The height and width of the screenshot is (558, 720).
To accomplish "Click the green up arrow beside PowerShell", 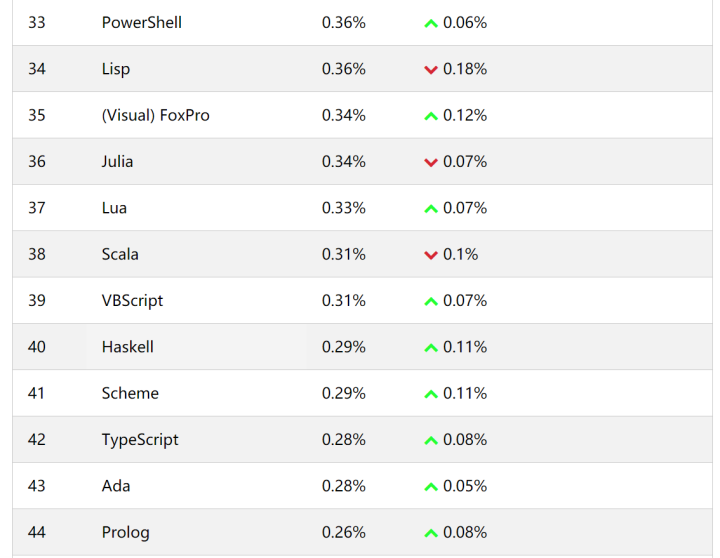I will point(431,23).
